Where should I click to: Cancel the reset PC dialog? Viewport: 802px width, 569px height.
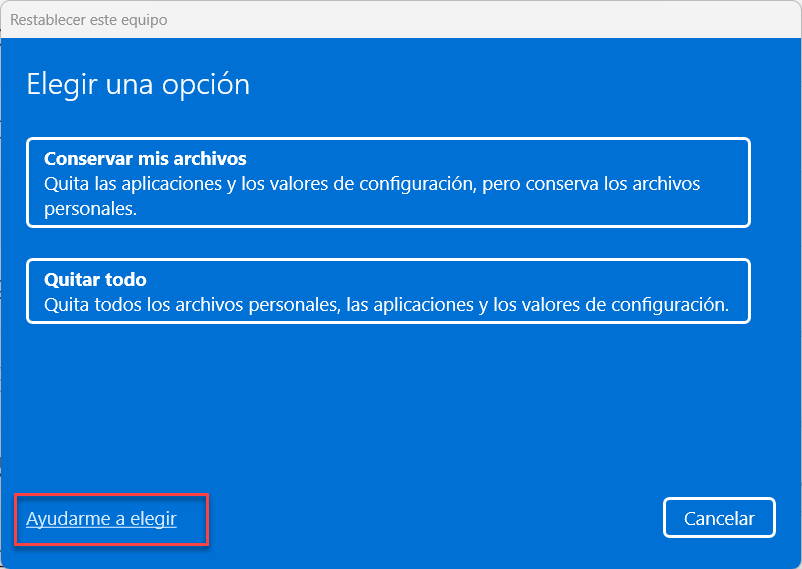coord(718,518)
